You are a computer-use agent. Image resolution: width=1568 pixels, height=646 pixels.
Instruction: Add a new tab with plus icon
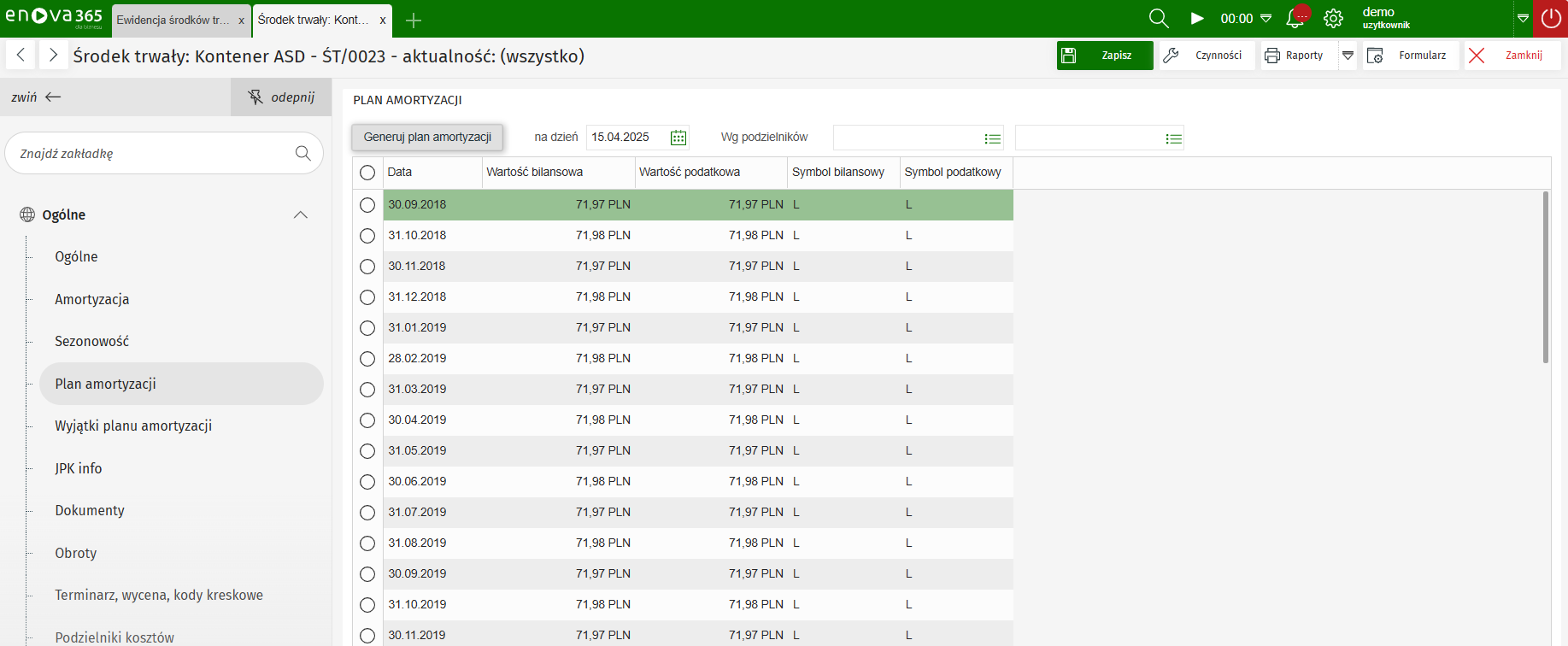[x=414, y=20]
